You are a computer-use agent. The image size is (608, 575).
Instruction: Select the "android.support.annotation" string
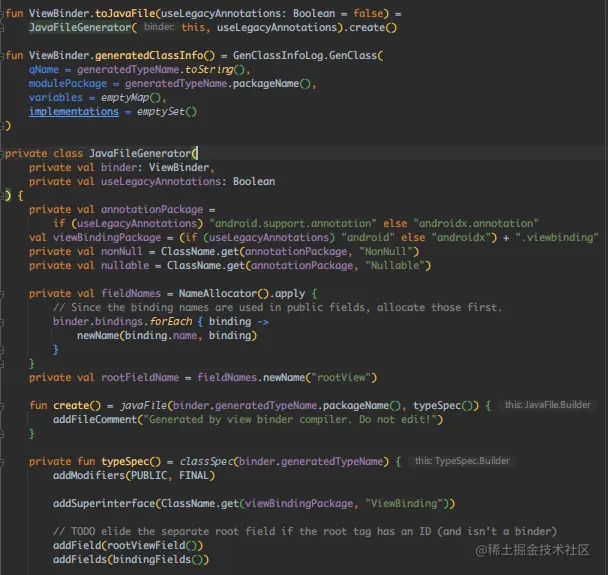click(x=292, y=223)
